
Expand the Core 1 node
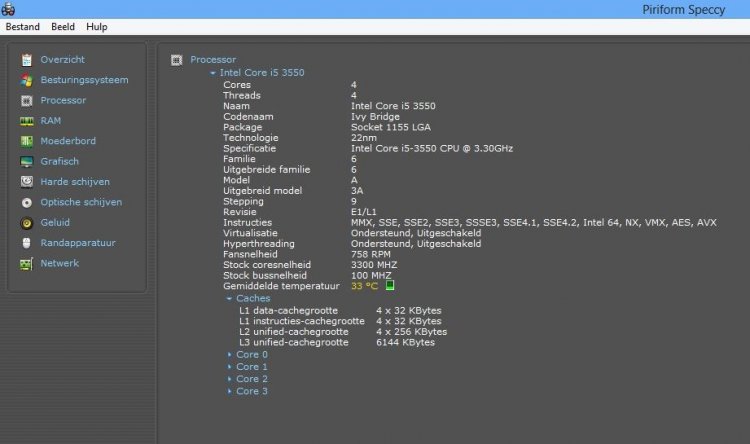[230, 367]
